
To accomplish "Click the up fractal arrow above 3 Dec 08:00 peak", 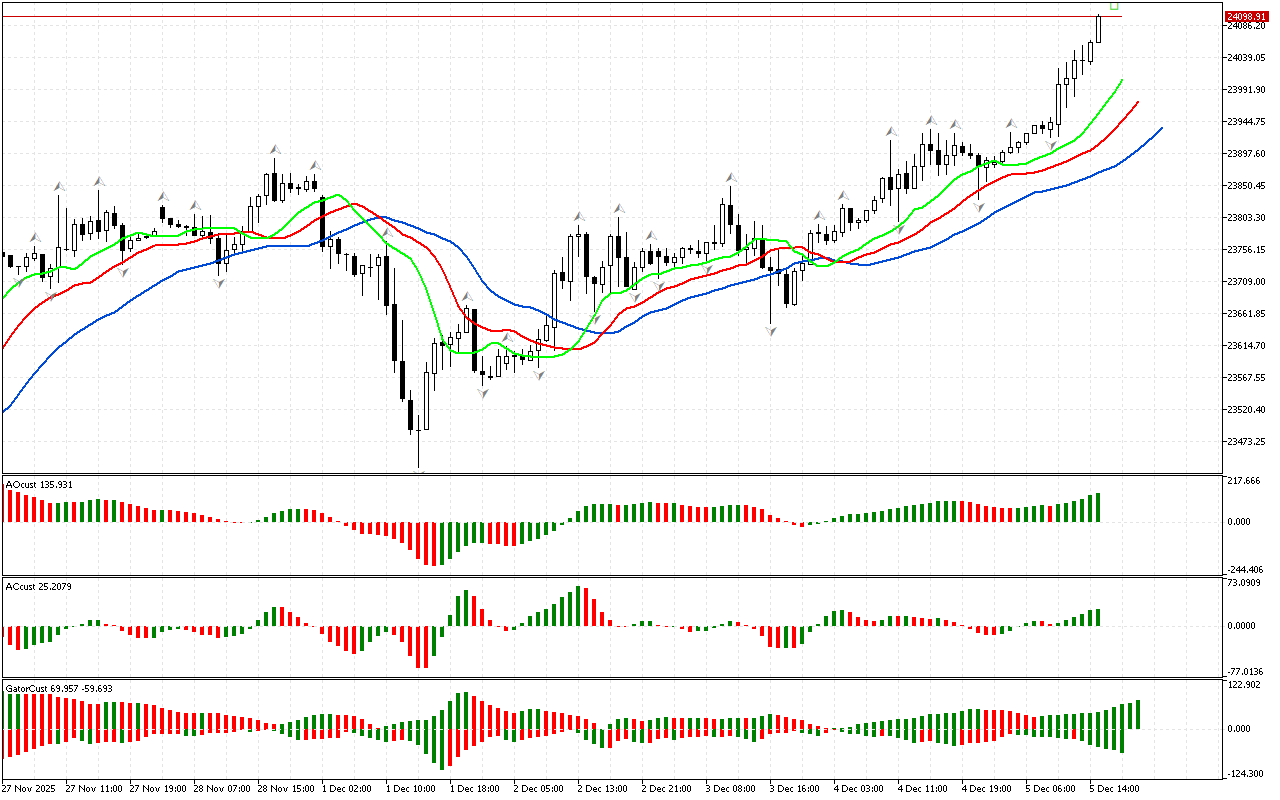I will click(732, 178).
